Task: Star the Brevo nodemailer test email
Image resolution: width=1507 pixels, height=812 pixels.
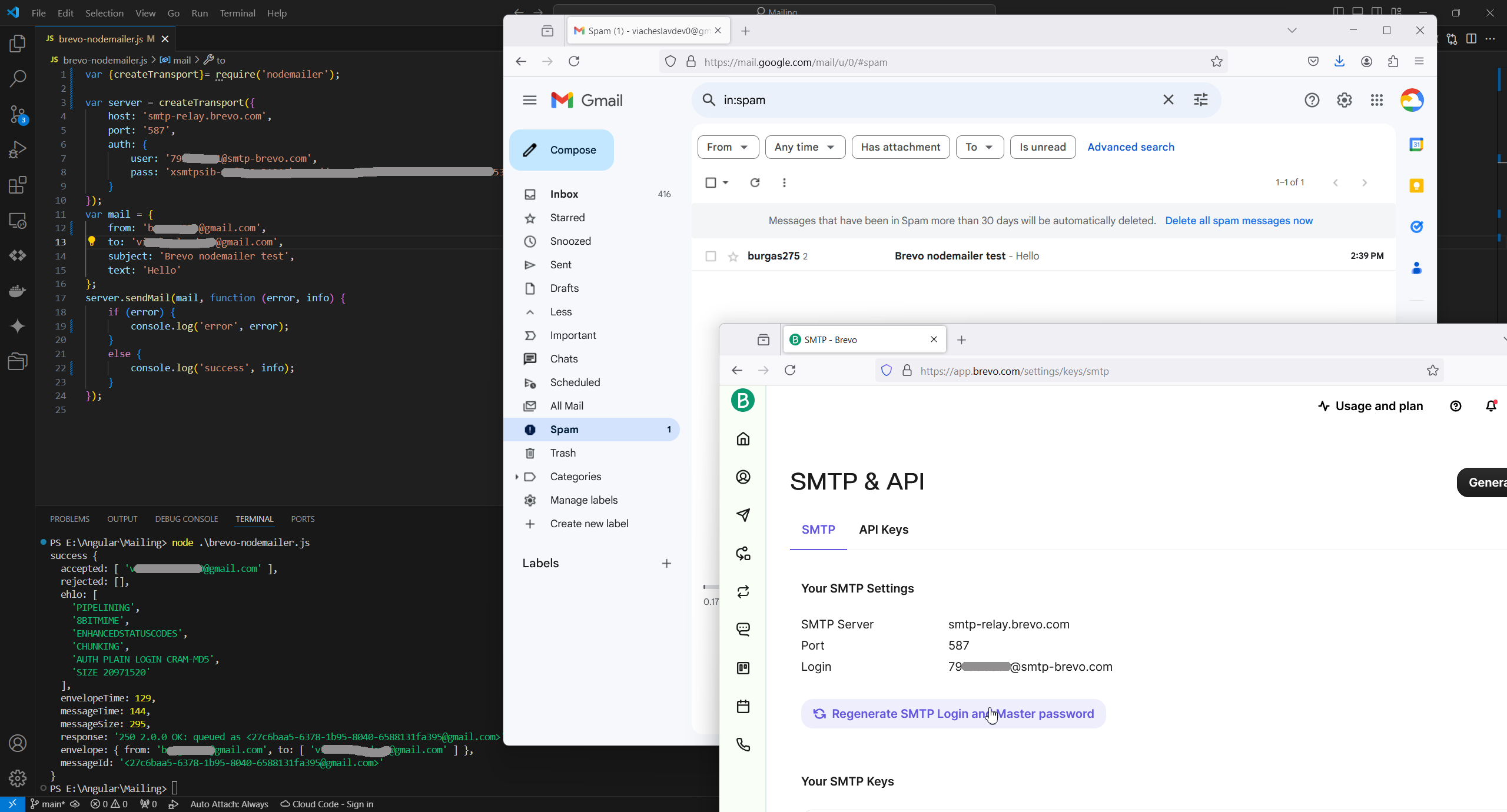Action: click(x=733, y=256)
